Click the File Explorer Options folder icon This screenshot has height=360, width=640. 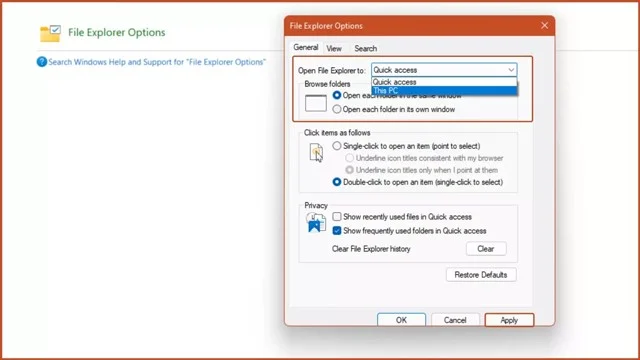[x=50, y=33]
